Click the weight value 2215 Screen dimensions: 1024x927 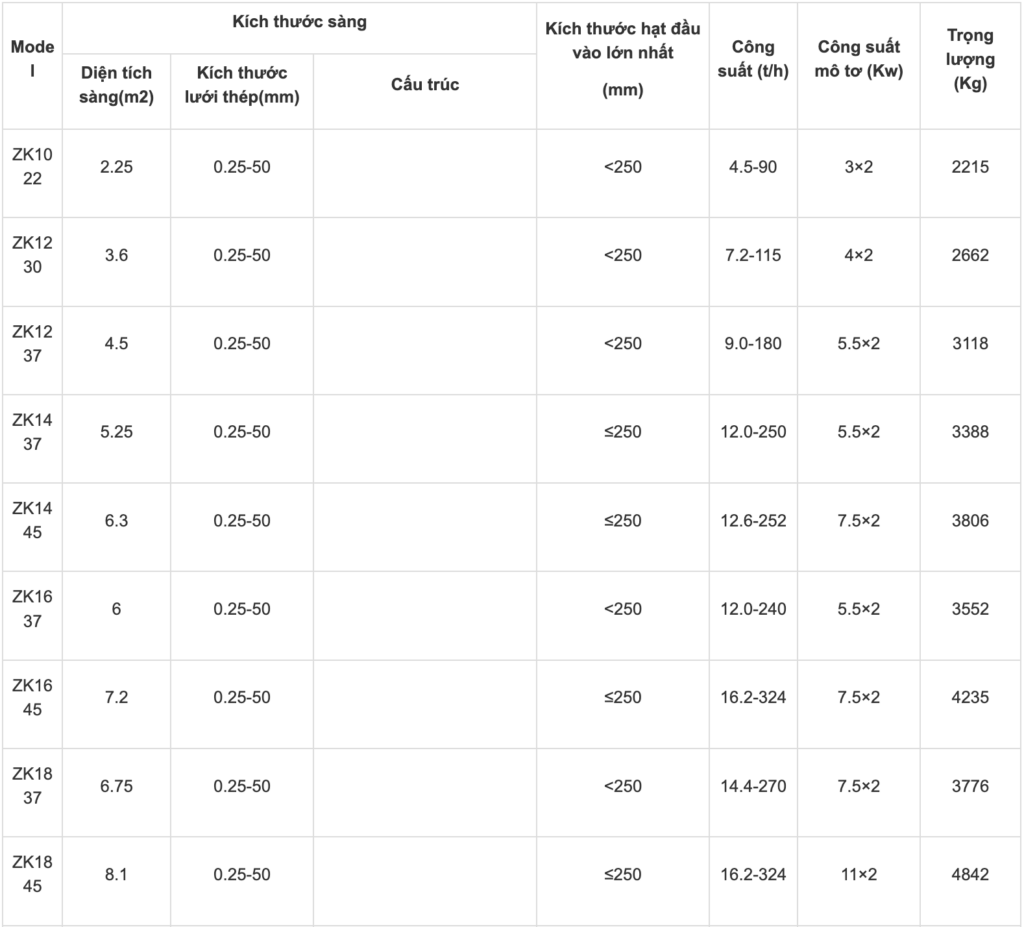click(x=970, y=167)
